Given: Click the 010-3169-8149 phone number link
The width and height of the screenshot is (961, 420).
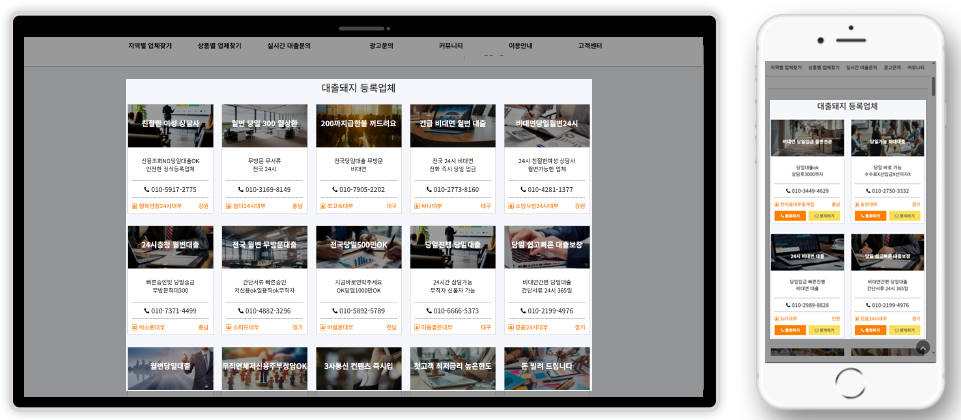Looking at the screenshot, I should [268, 189].
